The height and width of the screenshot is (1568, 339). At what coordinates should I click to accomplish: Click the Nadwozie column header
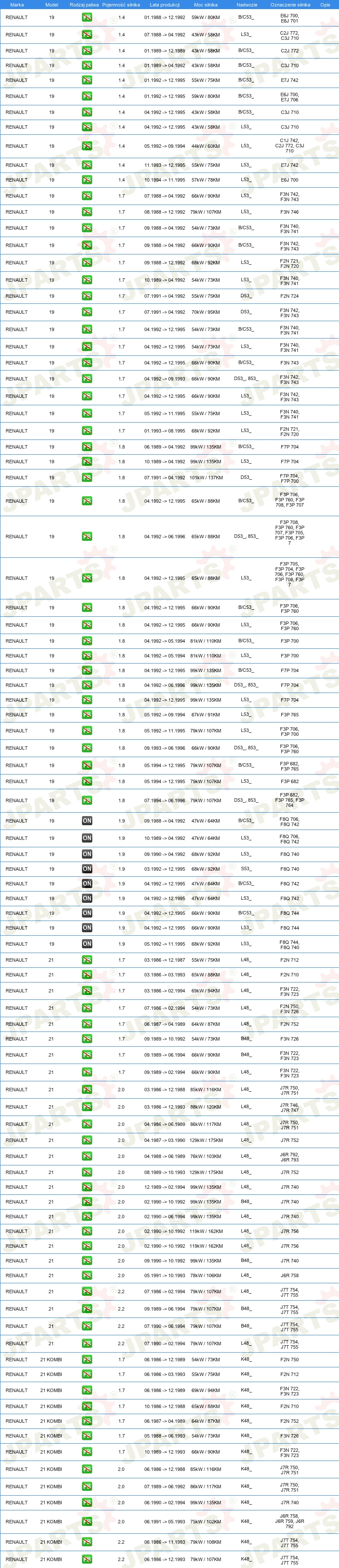point(247,4)
